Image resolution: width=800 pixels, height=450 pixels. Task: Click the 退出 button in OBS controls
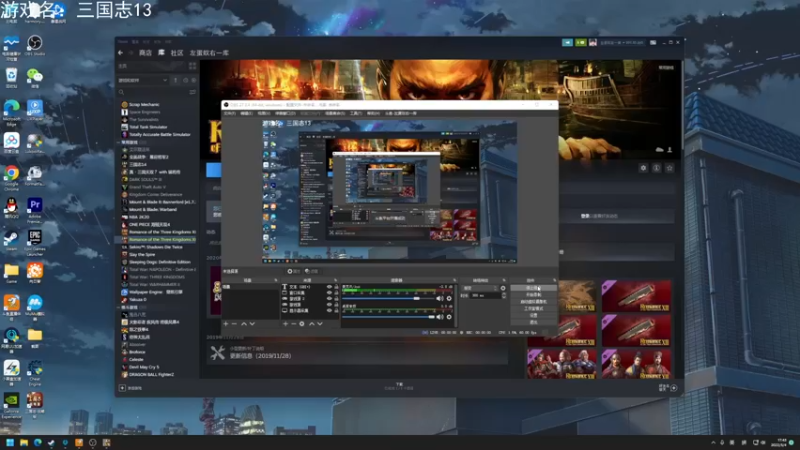point(534,322)
